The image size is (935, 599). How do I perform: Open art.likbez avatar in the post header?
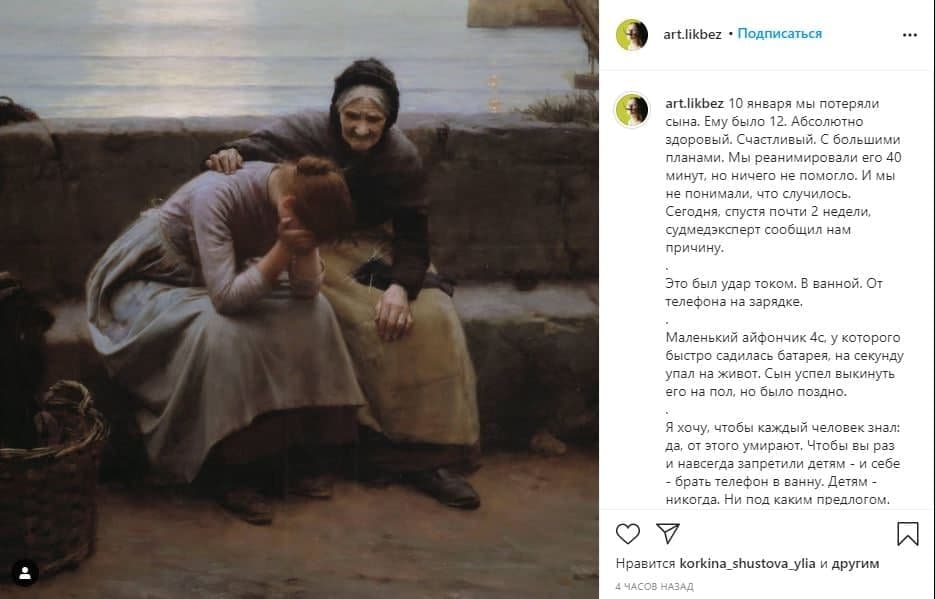coord(631,35)
